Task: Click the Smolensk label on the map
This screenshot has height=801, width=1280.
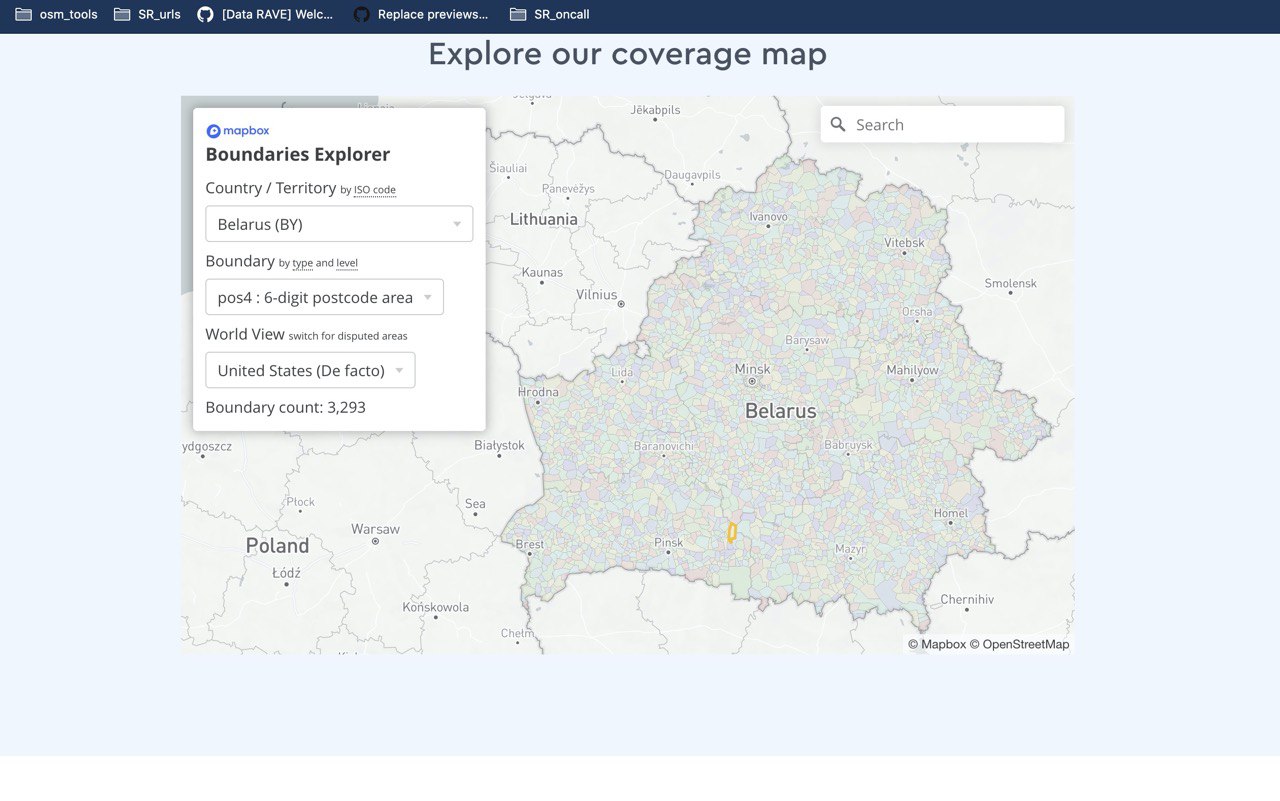Action: coord(1011,284)
